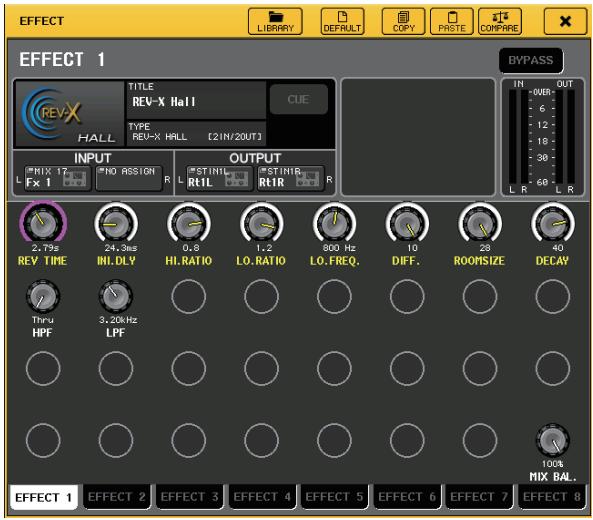Click the TYPE REV-X HALL field
The height and width of the screenshot is (520, 593).
(196, 133)
